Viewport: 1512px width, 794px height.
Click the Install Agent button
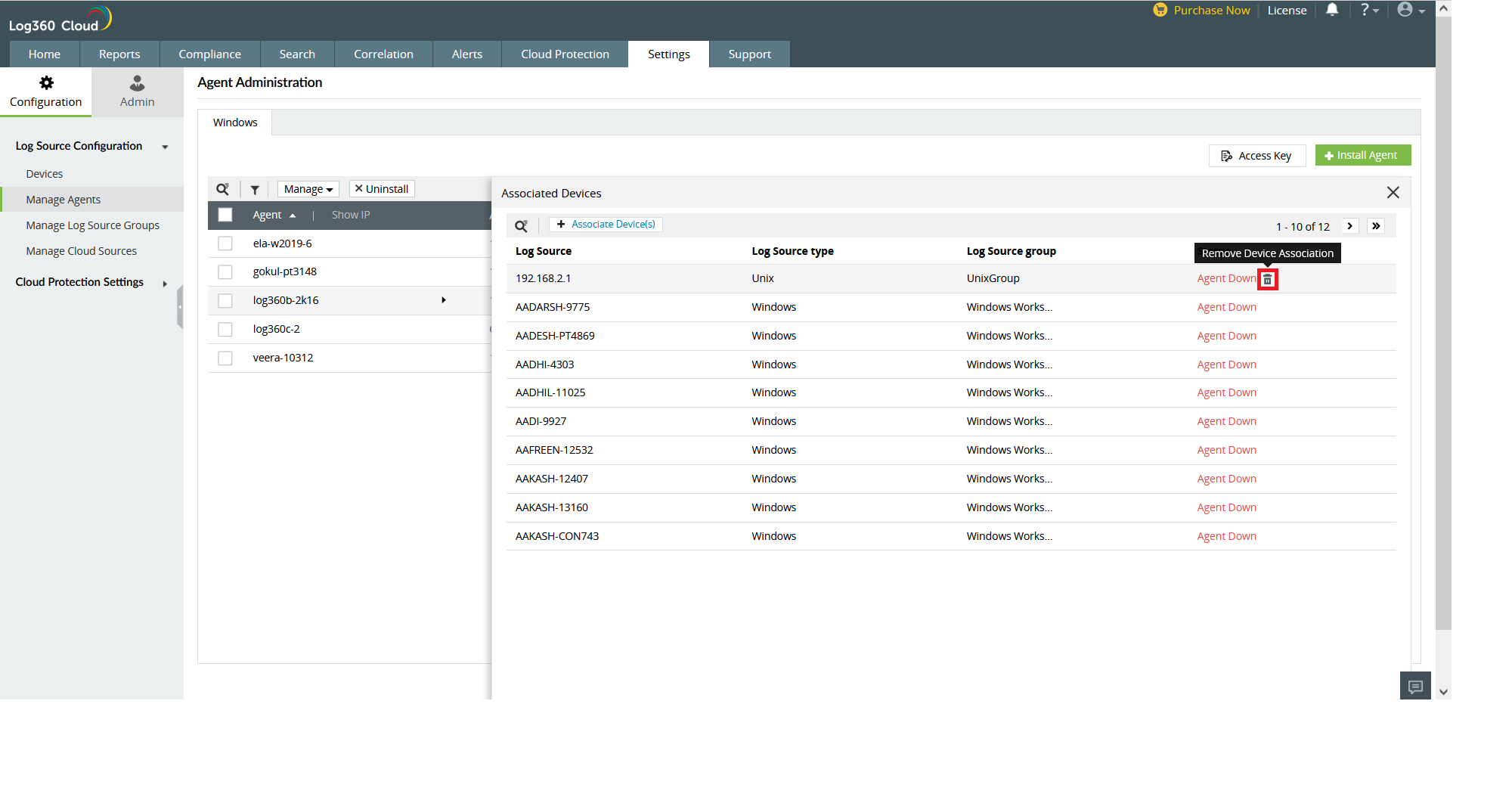[1362, 155]
